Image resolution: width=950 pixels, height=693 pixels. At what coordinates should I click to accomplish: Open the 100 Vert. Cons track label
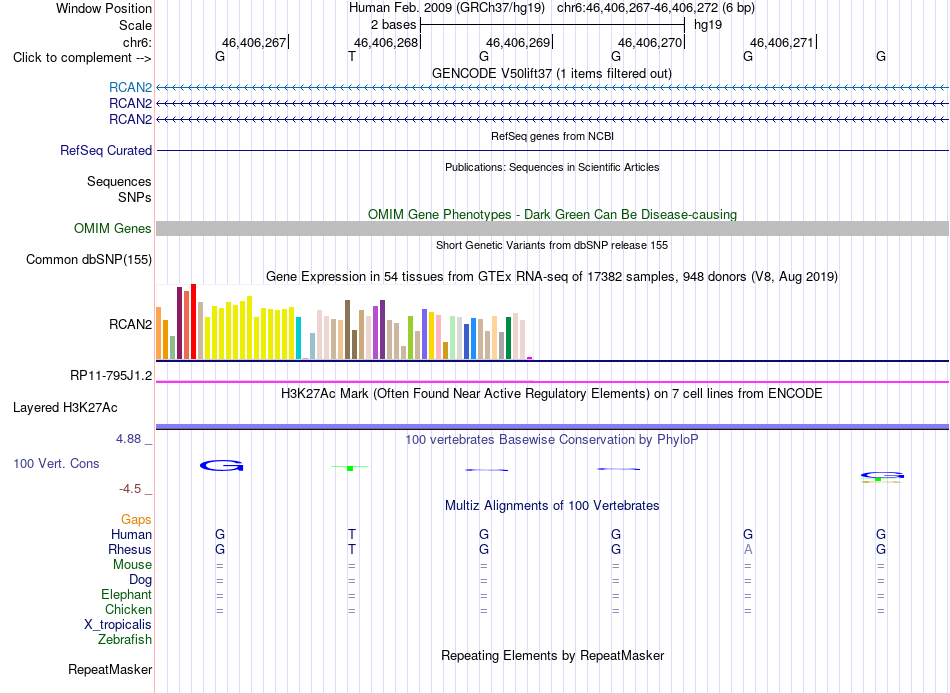[56, 463]
